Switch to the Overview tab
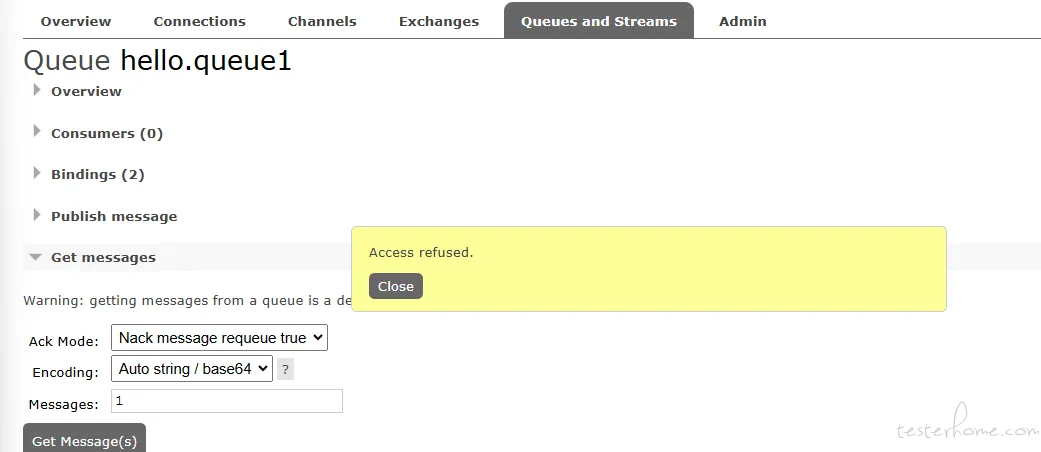This screenshot has height=452, width=1041. coord(76,21)
